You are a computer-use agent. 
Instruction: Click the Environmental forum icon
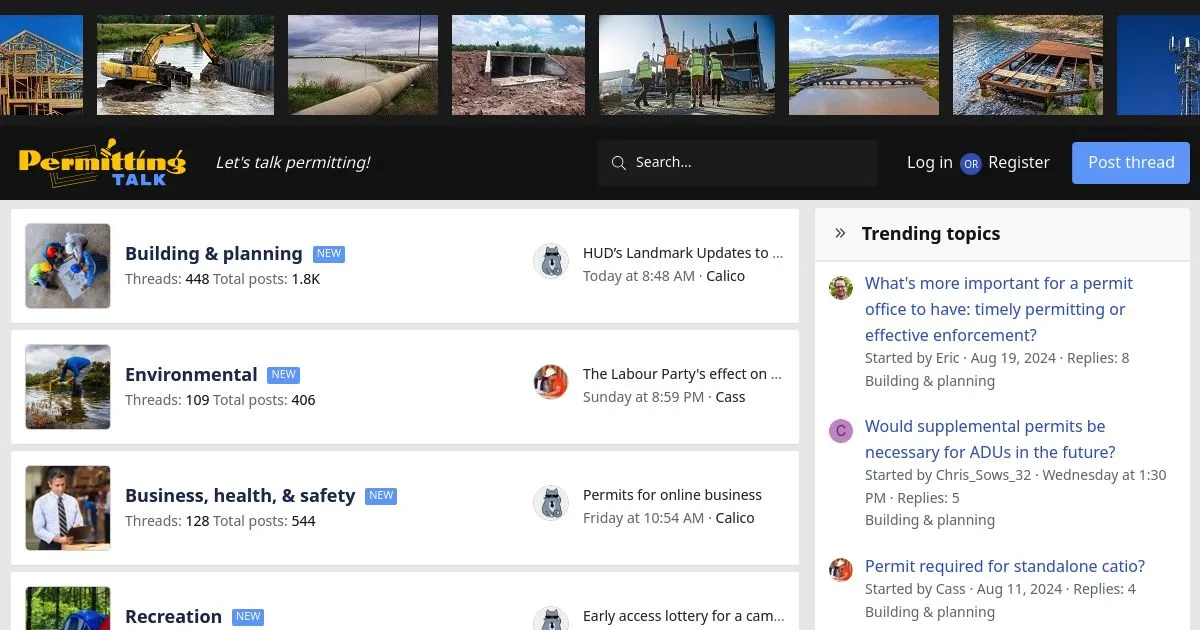point(68,387)
